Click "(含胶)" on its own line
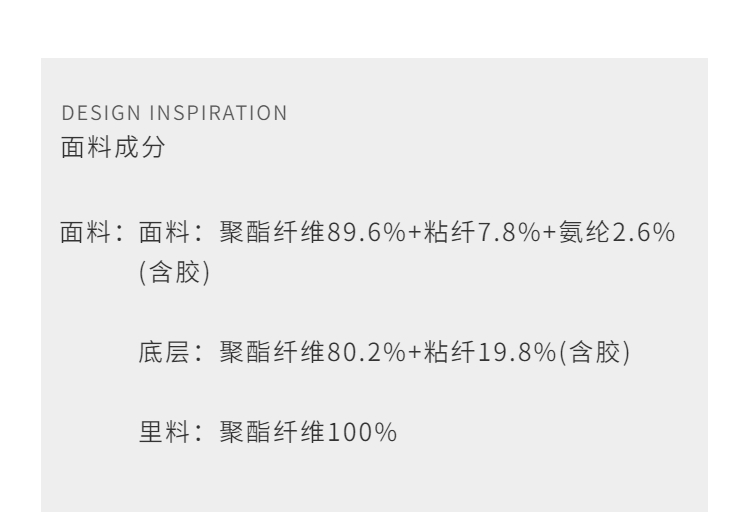This screenshot has width=750, height=512. click(x=172, y=271)
